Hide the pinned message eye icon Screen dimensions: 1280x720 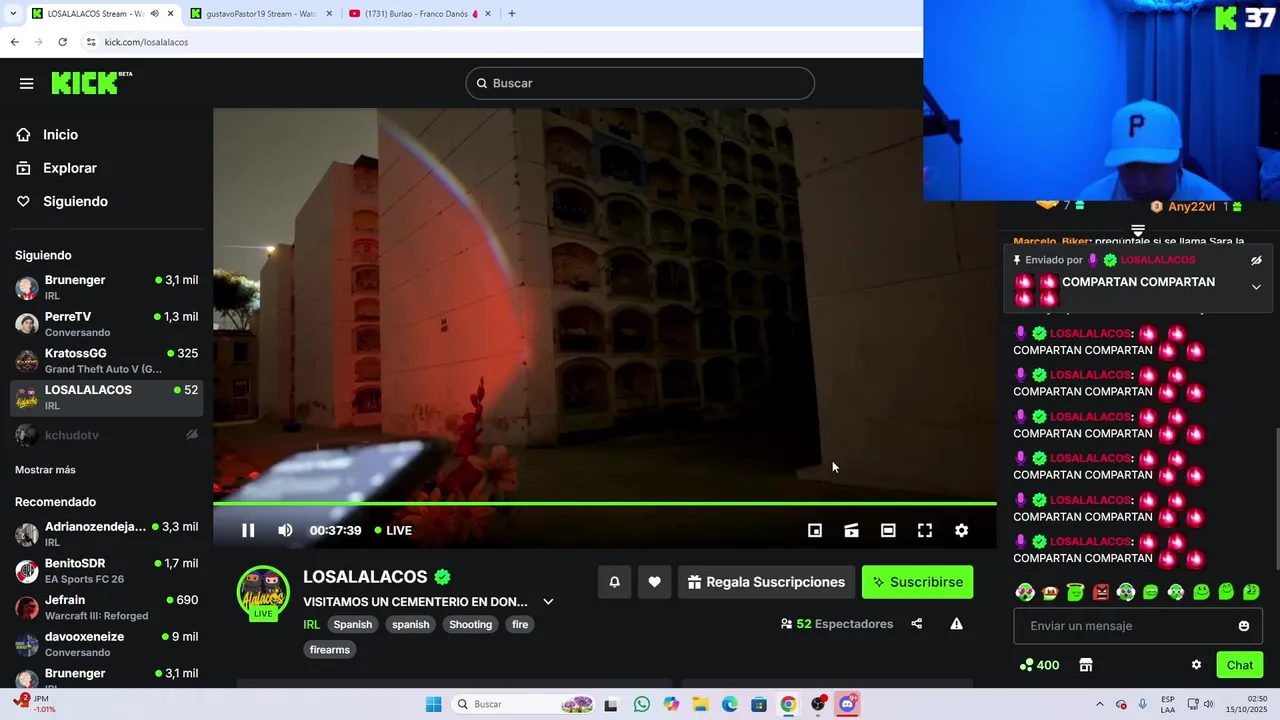(1256, 260)
